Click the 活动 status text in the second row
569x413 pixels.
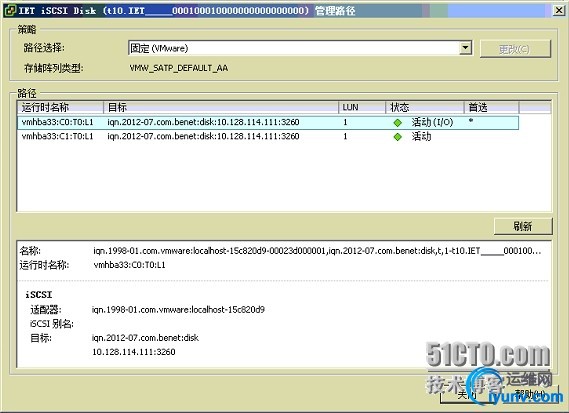tap(421, 136)
